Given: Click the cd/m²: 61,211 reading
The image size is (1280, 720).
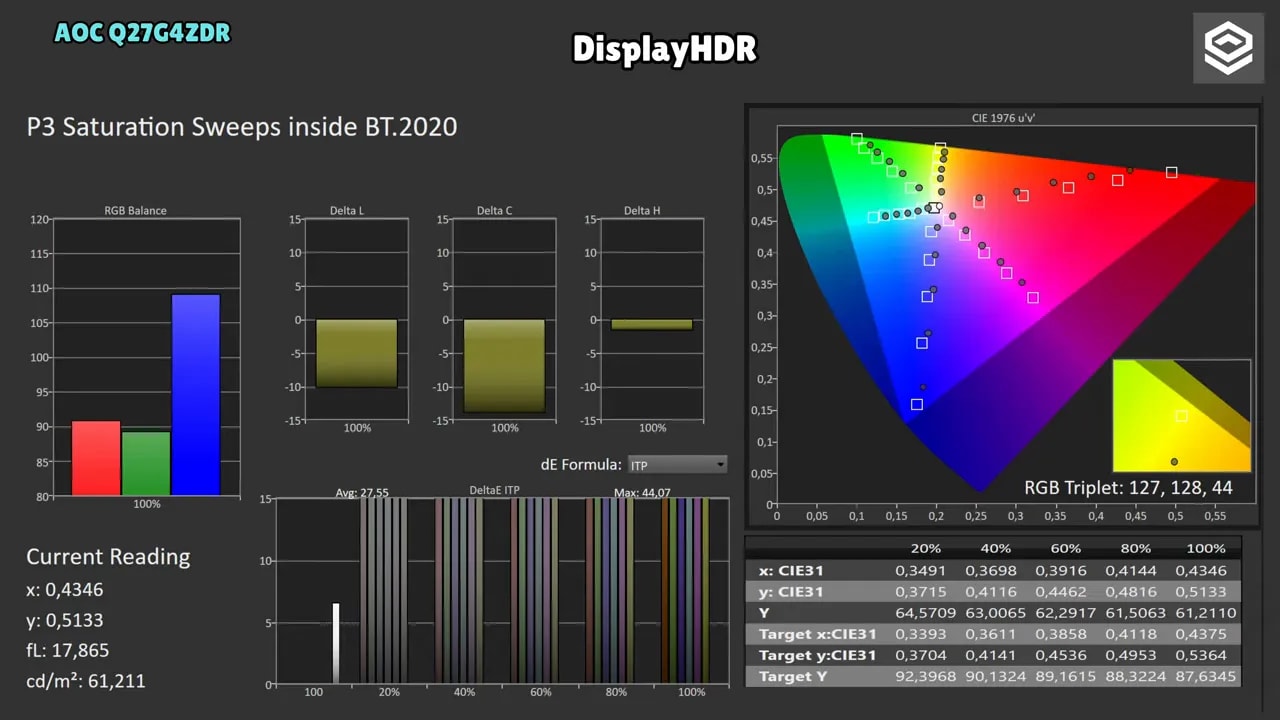Looking at the screenshot, I should pos(86,681).
